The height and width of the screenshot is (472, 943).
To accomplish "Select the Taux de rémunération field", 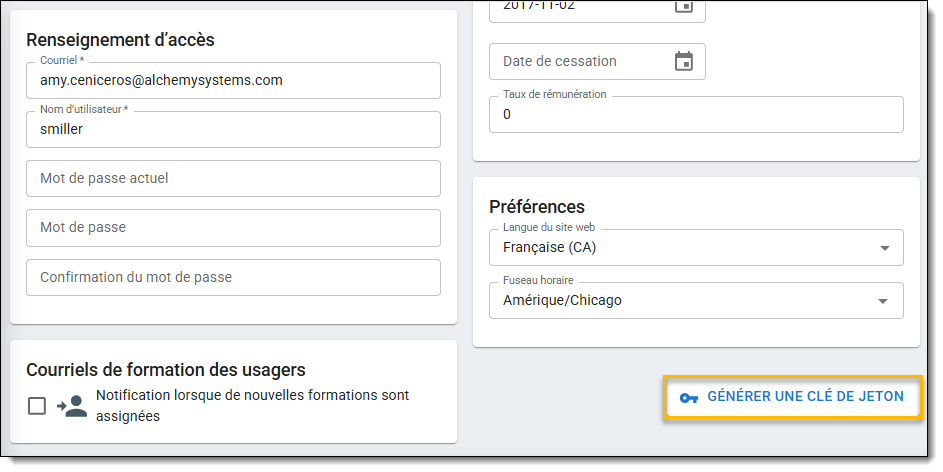I will pos(695,115).
